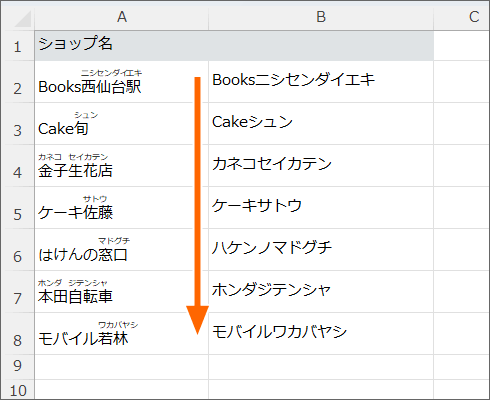Click empty cell A9

point(122,367)
